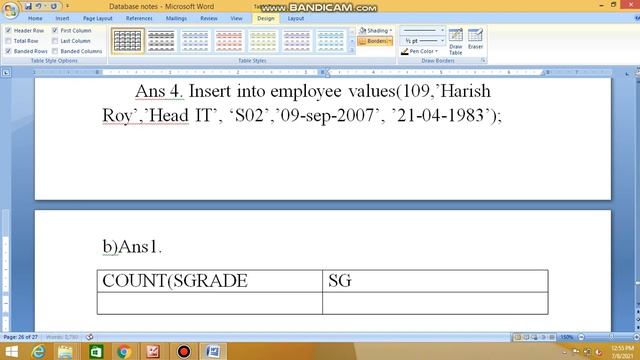This screenshot has width=640, height=360.
Task: Select the Table Tools Design tab
Action: (266, 18)
